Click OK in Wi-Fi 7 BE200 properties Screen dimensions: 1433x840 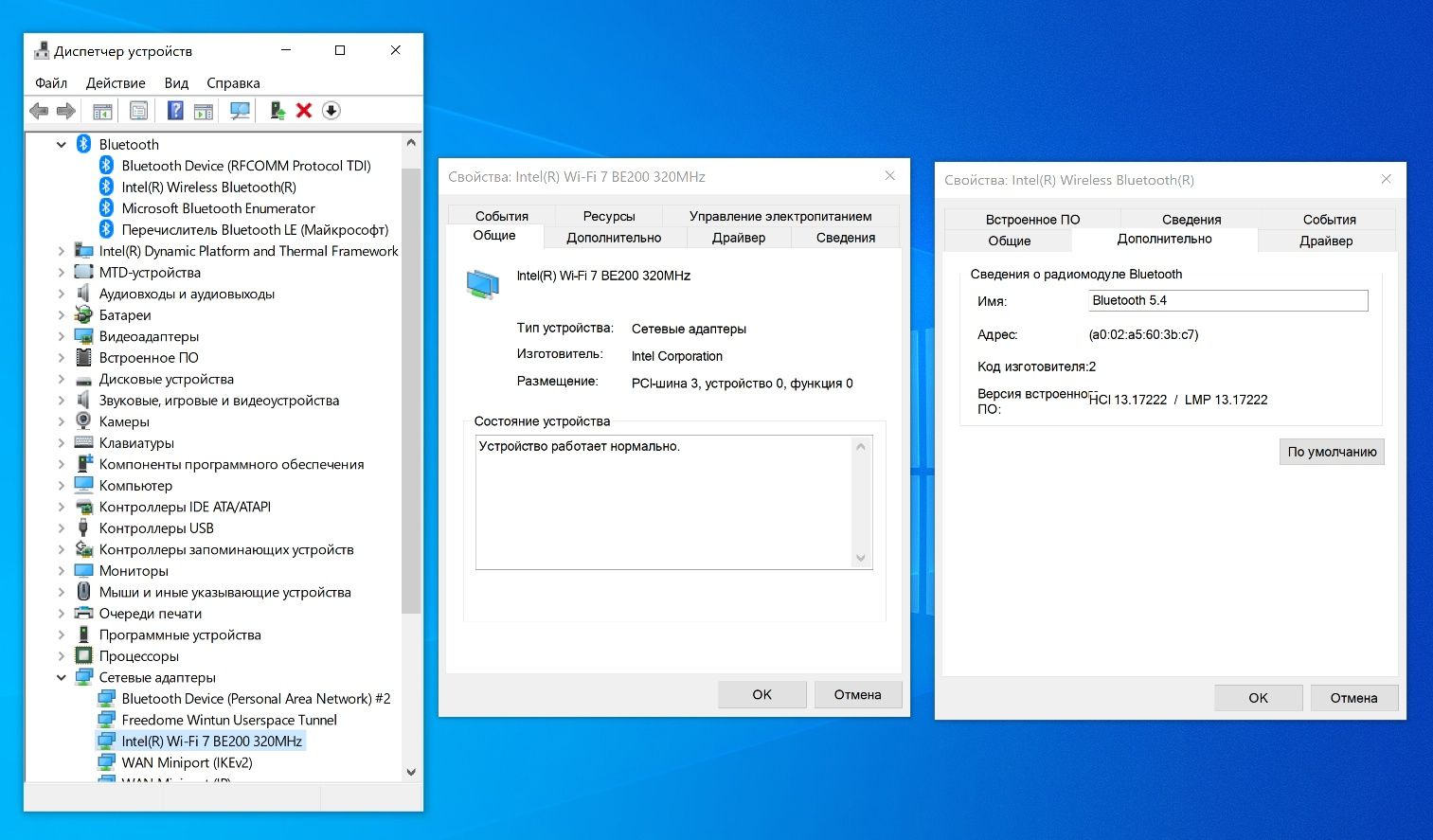(762, 694)
